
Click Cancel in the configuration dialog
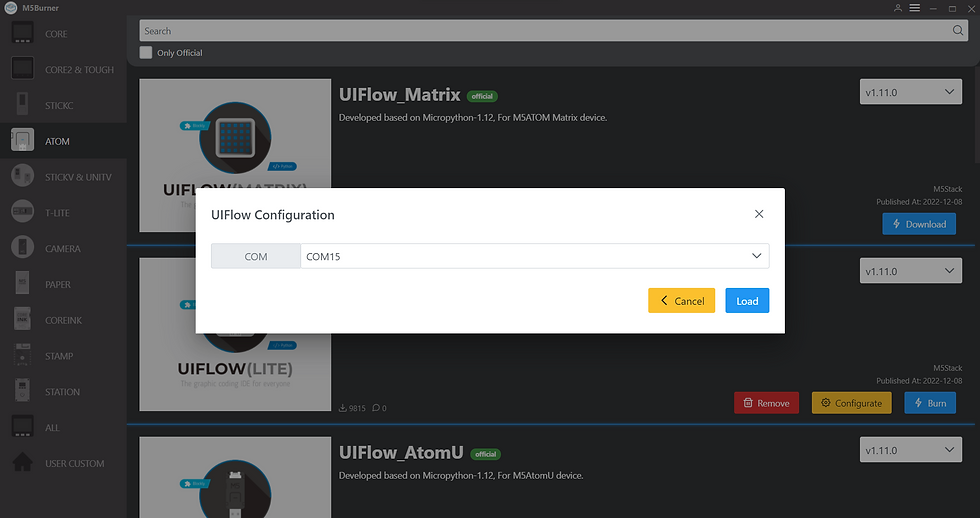(681, 301)
